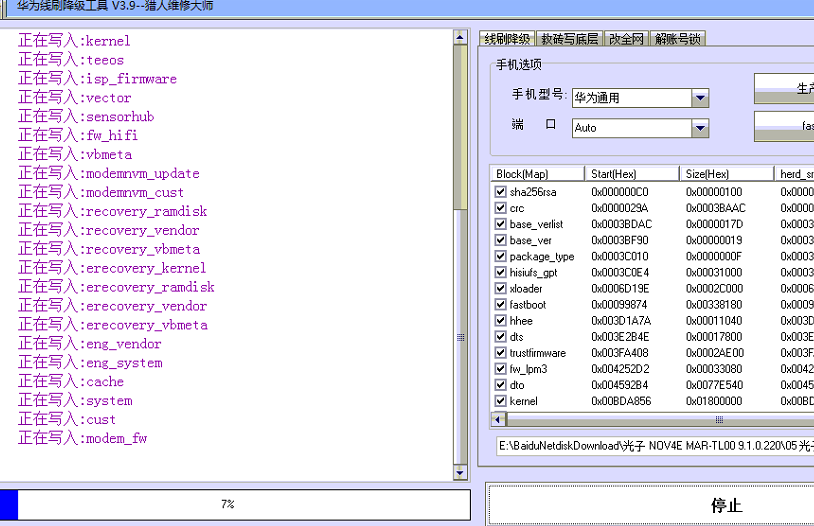The height and width of the screenshot is (526, 814).
Task: Click the log line 正在写入:recovery_vendor
Action: click(x=108, y=230)
